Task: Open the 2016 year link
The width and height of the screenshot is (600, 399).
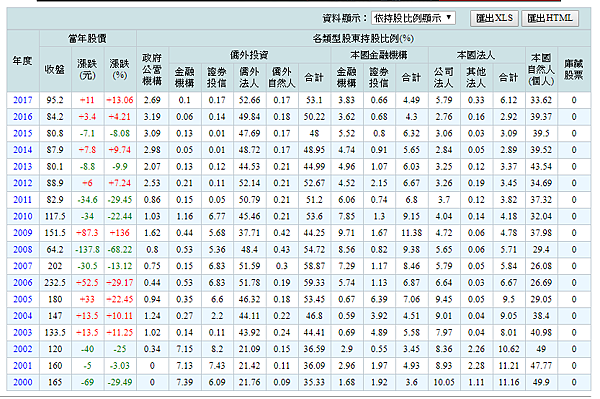Action: click(x=23, y=117)
